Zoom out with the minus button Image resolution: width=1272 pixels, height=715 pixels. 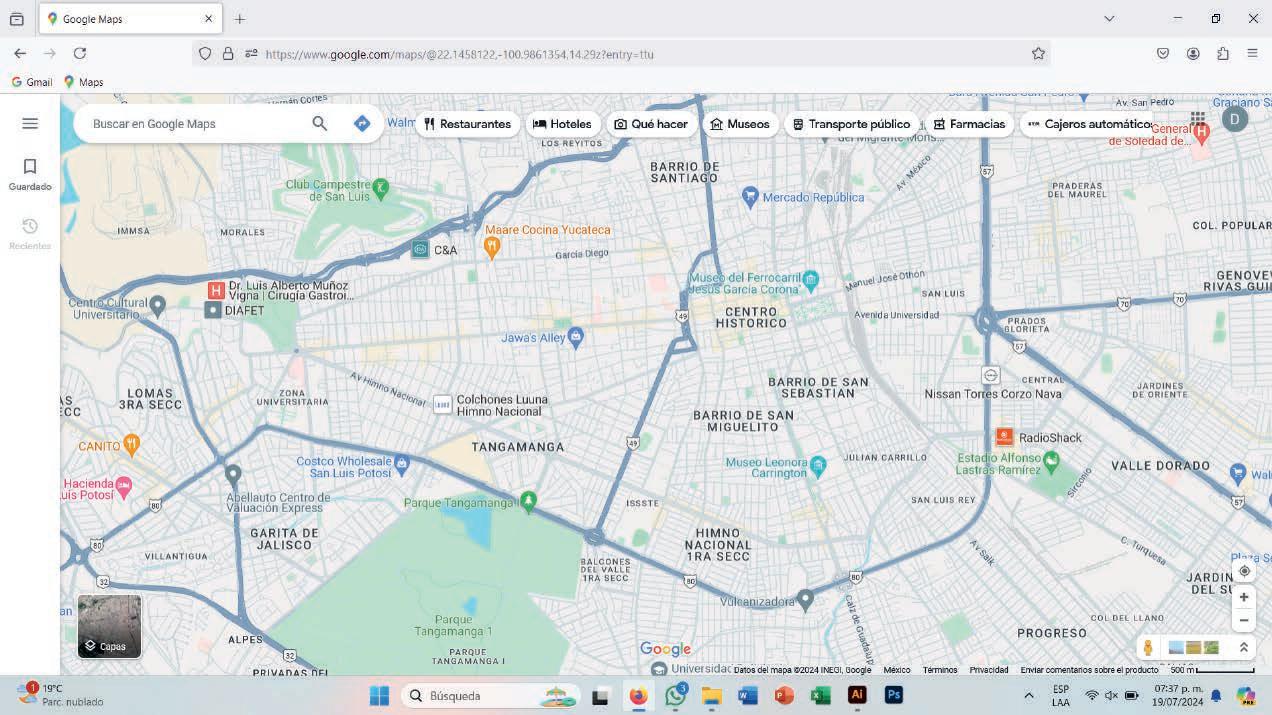pos(1244,620)
